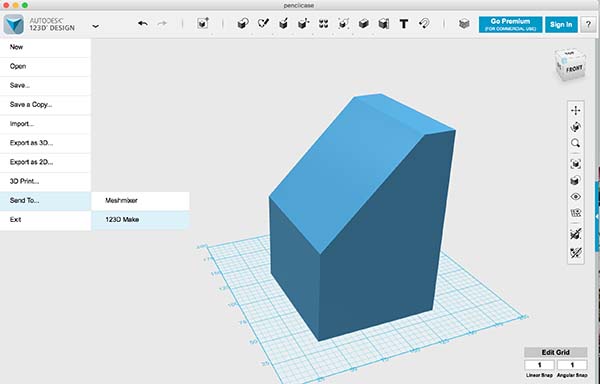Choose Export as 2D... menu entry
This screenshot has height=384, width=600.
point(45,162)
